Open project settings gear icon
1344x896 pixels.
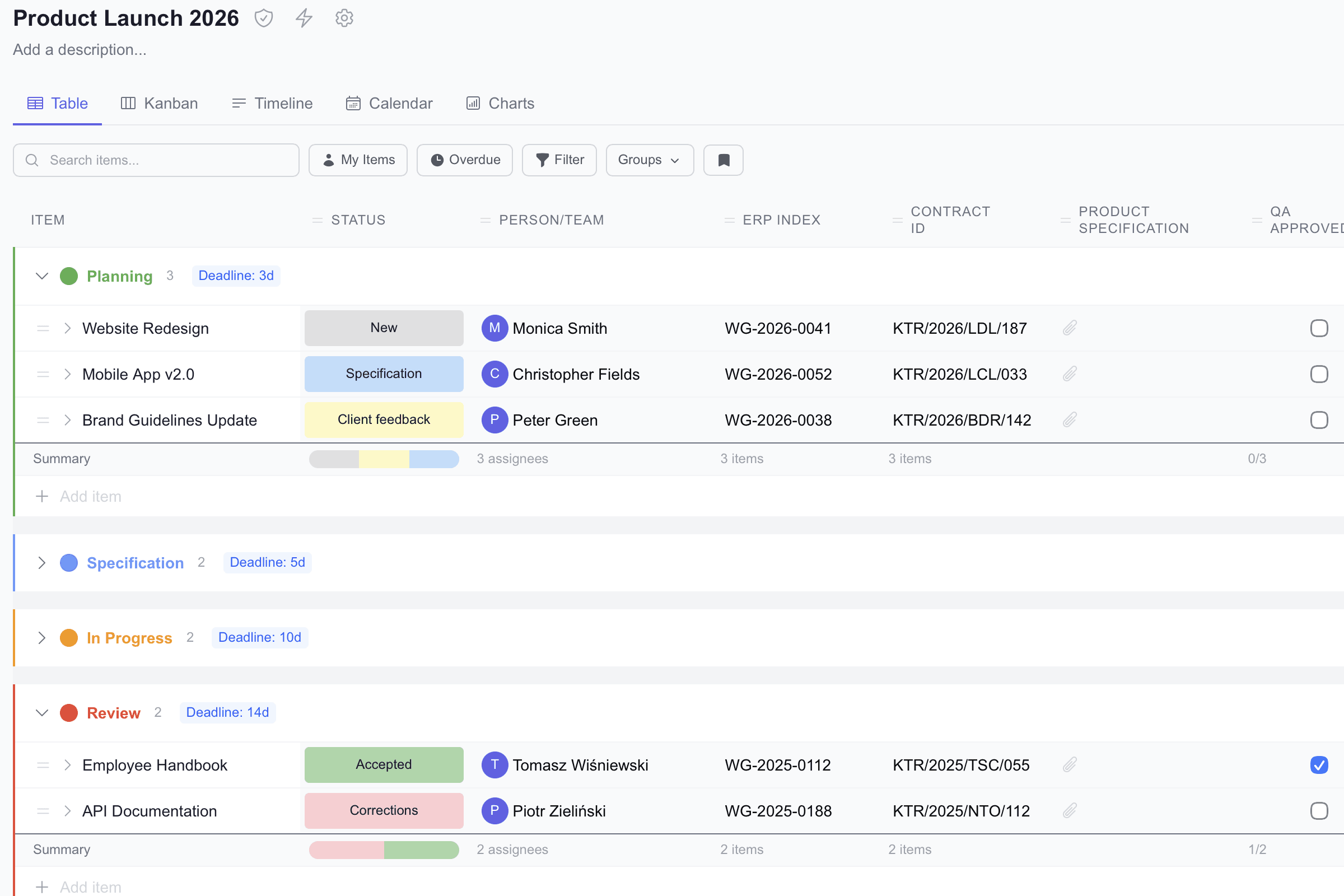344,18
